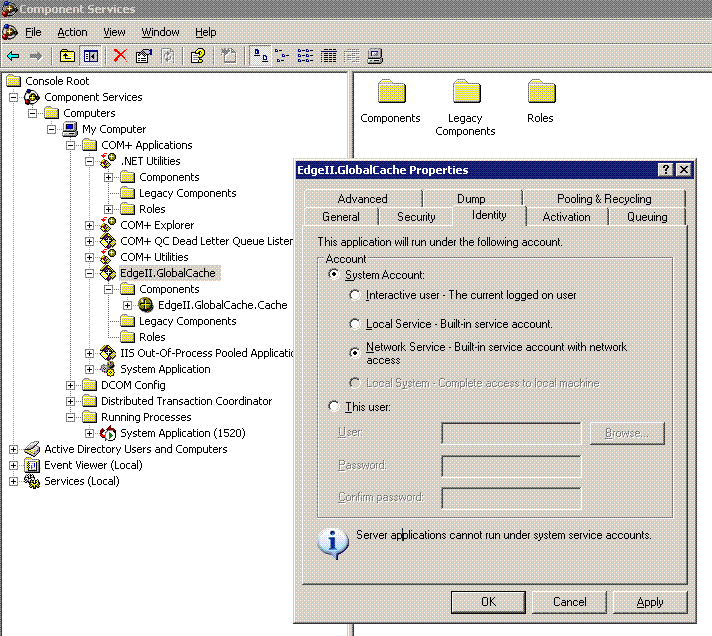Switch to the General tab
This screenshot has width=712, height=636.
click(341, 217)
